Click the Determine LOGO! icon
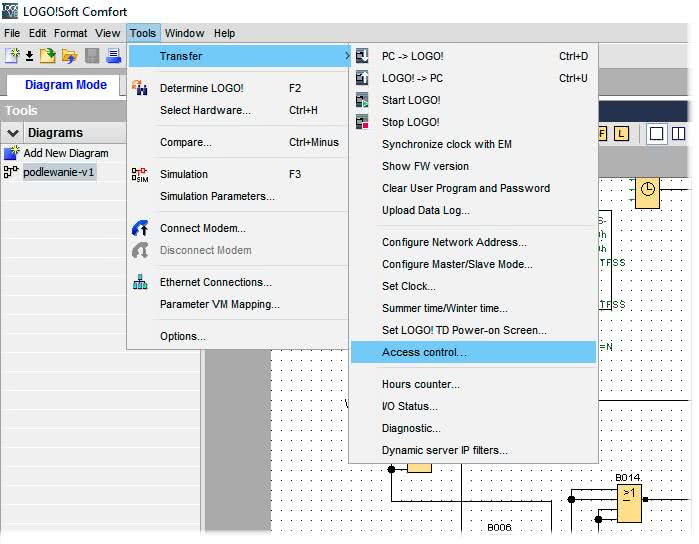 click(x=140, y=88)
